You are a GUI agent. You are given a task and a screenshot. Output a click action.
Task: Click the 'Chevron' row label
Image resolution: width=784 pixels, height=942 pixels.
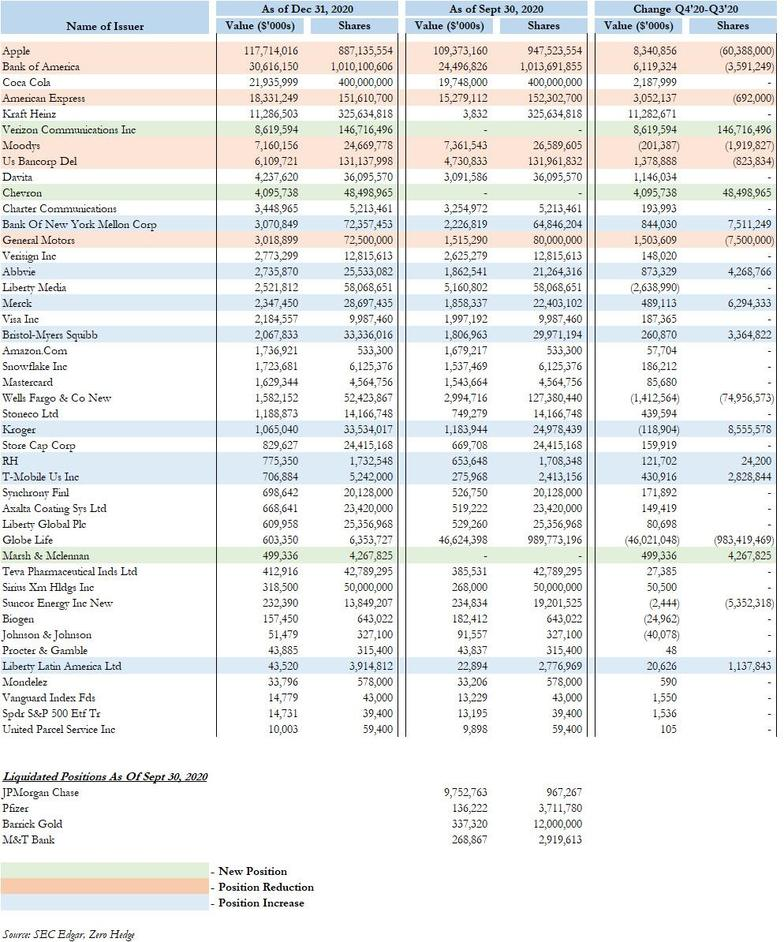[x=22, y=193]
